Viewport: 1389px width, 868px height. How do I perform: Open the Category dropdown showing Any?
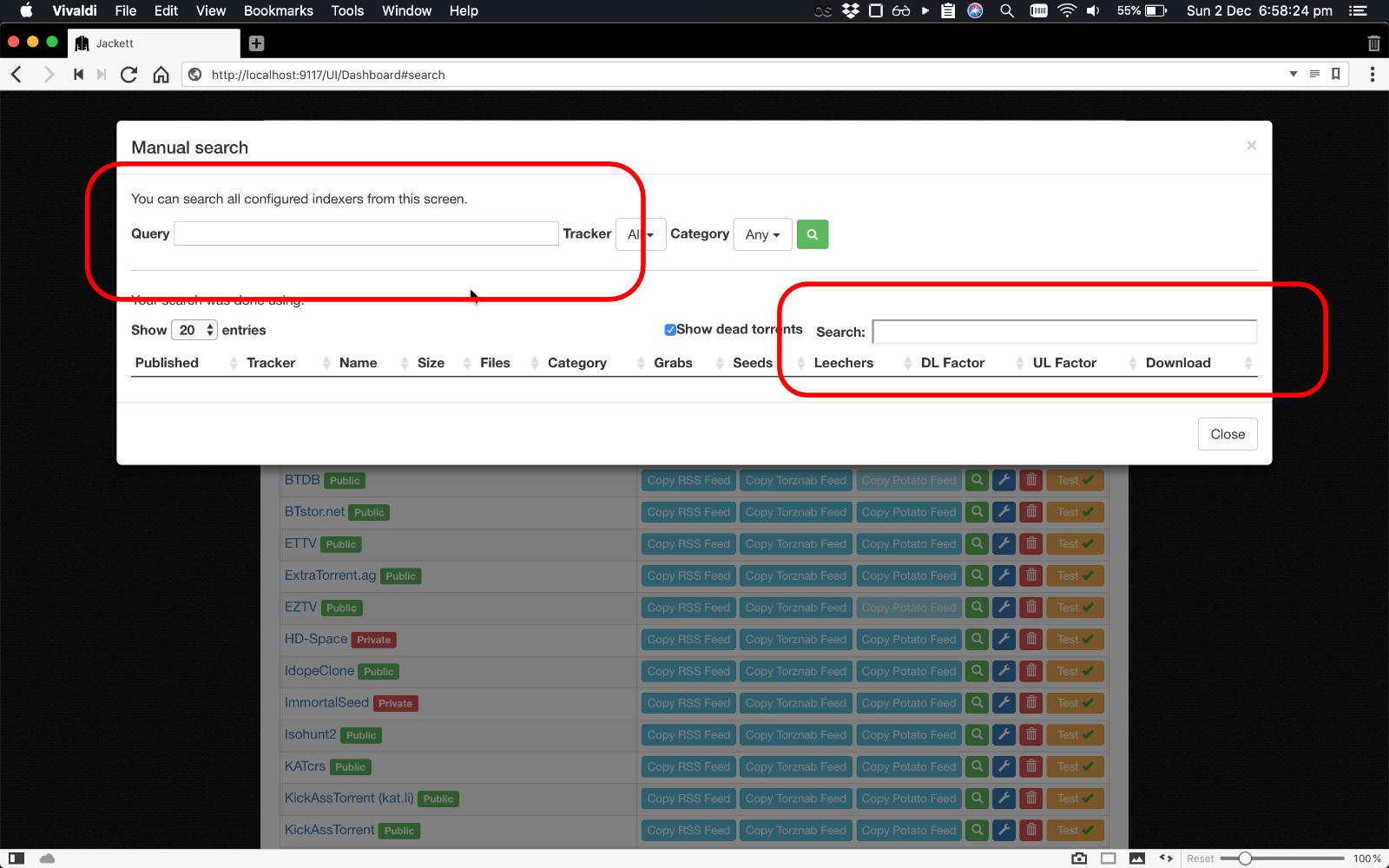[x=761, y=234]
